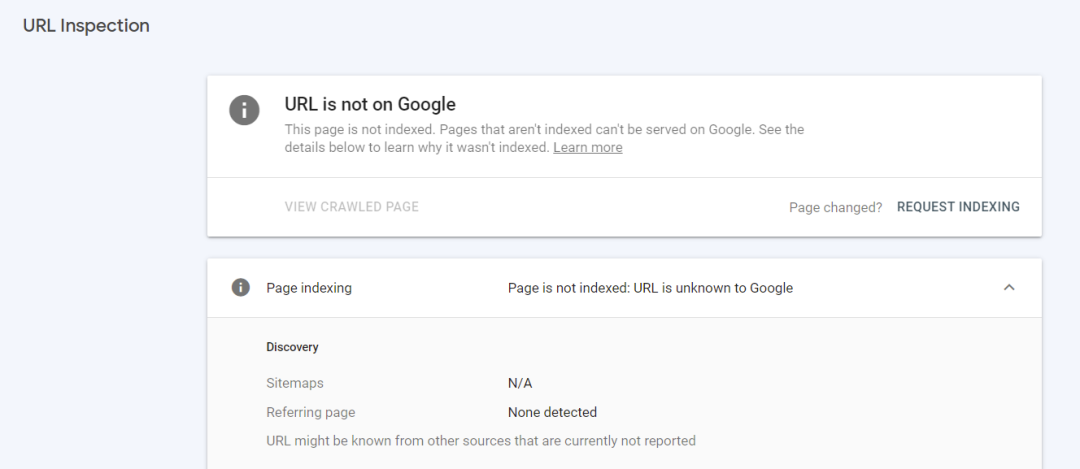This screenshot has height=469, width=1080.
Task: Collapse the Page indexing section with chevron
Action: [x=1008, y=288]
